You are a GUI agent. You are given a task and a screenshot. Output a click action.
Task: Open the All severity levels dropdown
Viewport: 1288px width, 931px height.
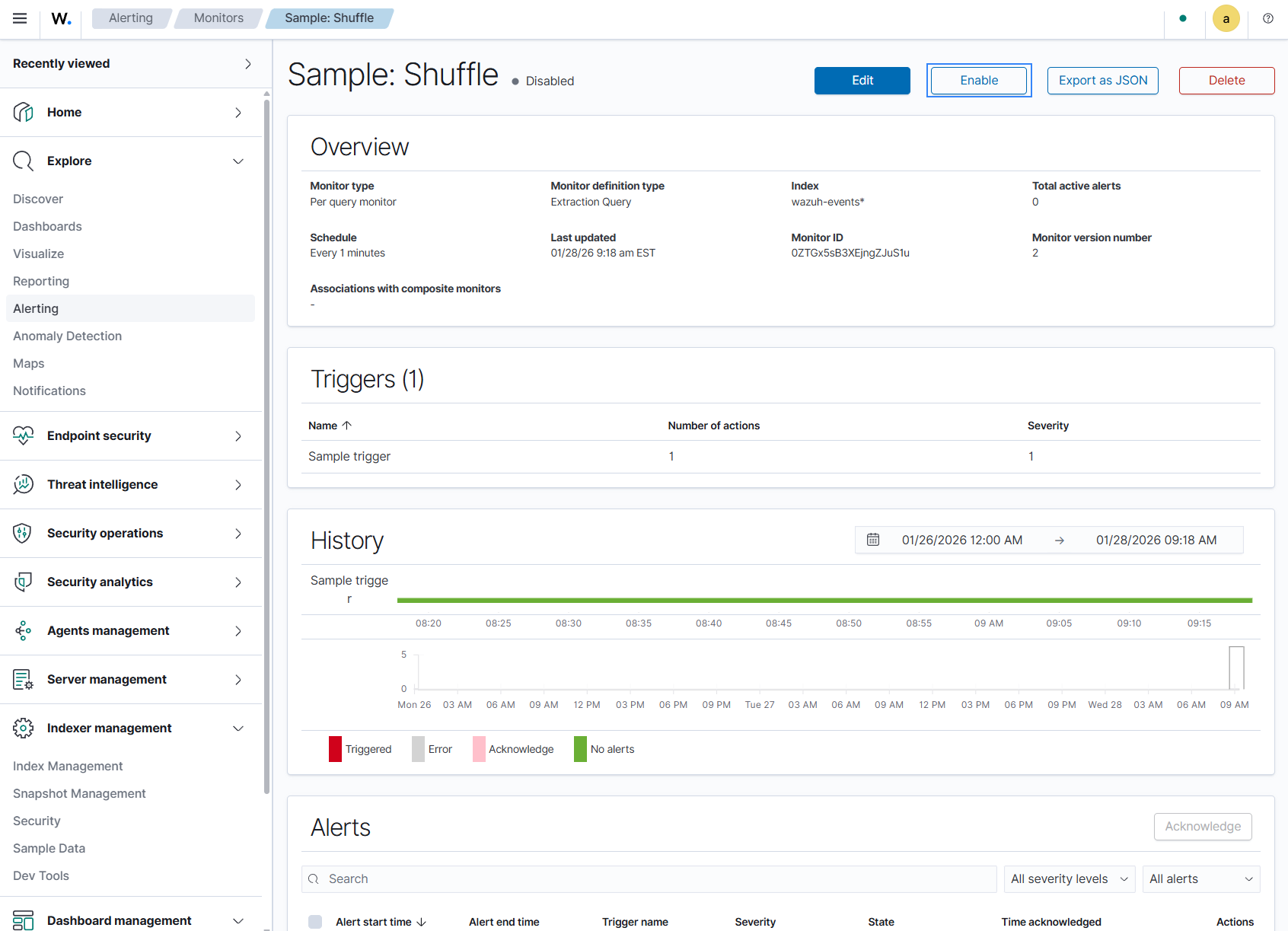(1070, 879)
